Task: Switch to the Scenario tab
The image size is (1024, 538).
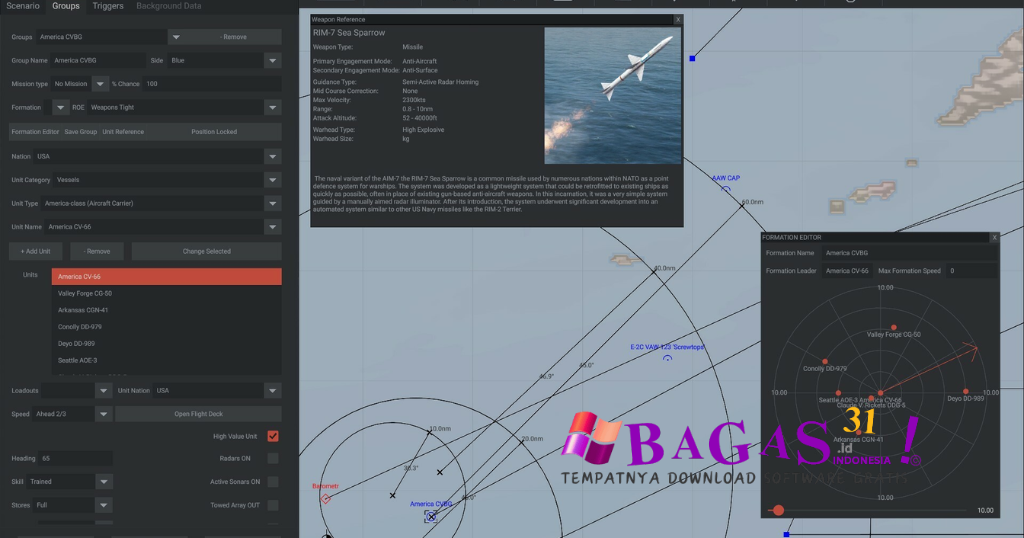Action: 23,6
